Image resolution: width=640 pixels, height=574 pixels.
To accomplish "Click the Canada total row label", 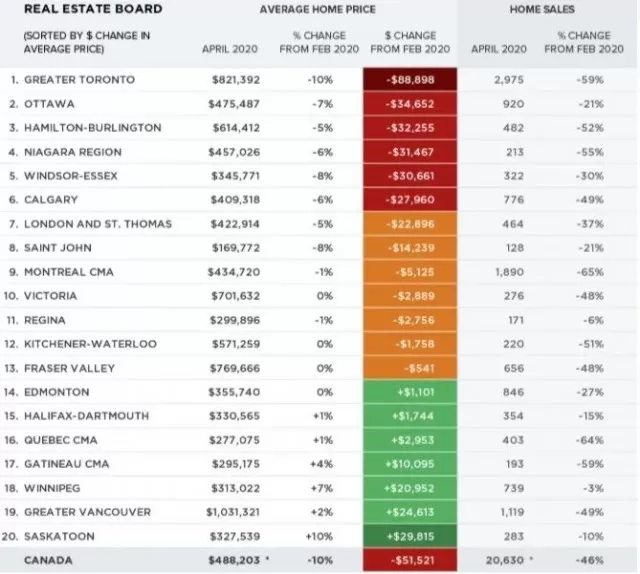I will tap(48, 560).
